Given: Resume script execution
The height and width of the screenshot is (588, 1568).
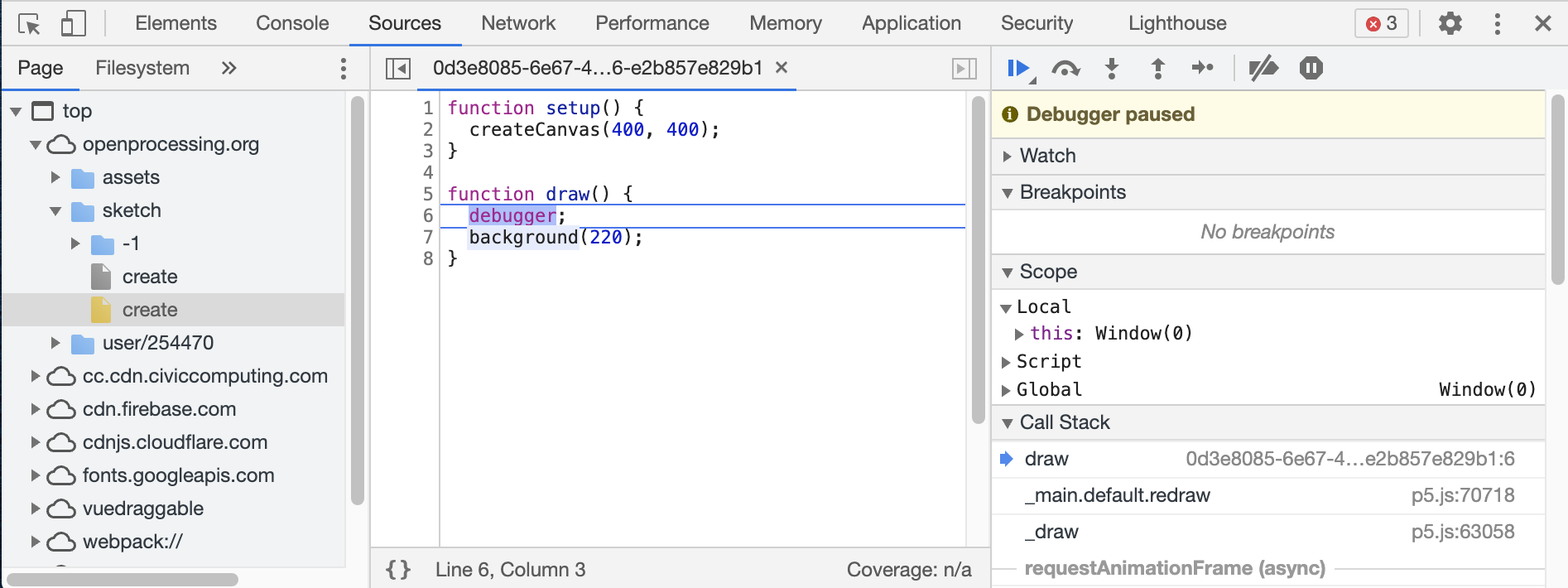Looking at the screenshot, I should click(x=1017, y=68).
